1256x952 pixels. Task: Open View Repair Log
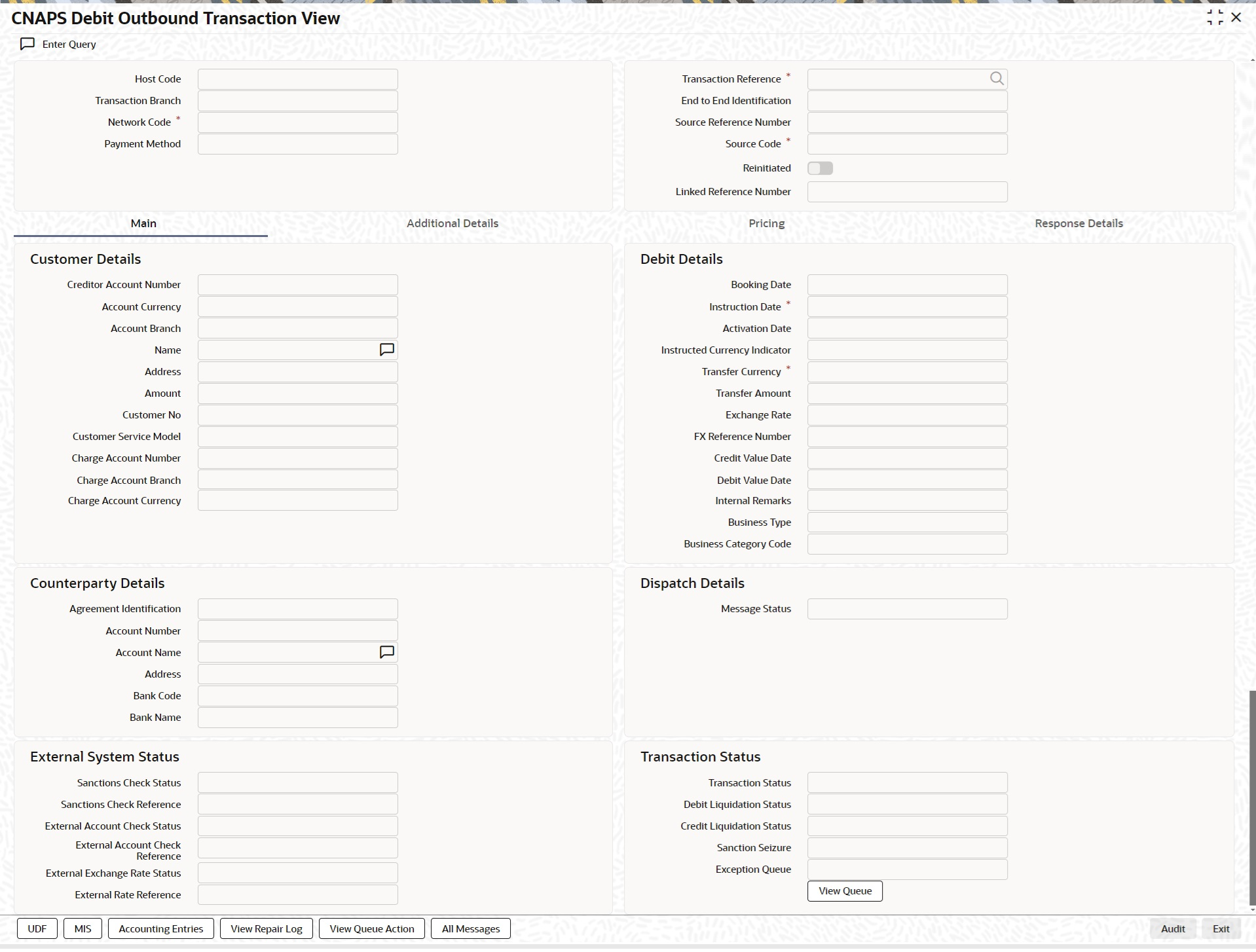click(267, 929)
